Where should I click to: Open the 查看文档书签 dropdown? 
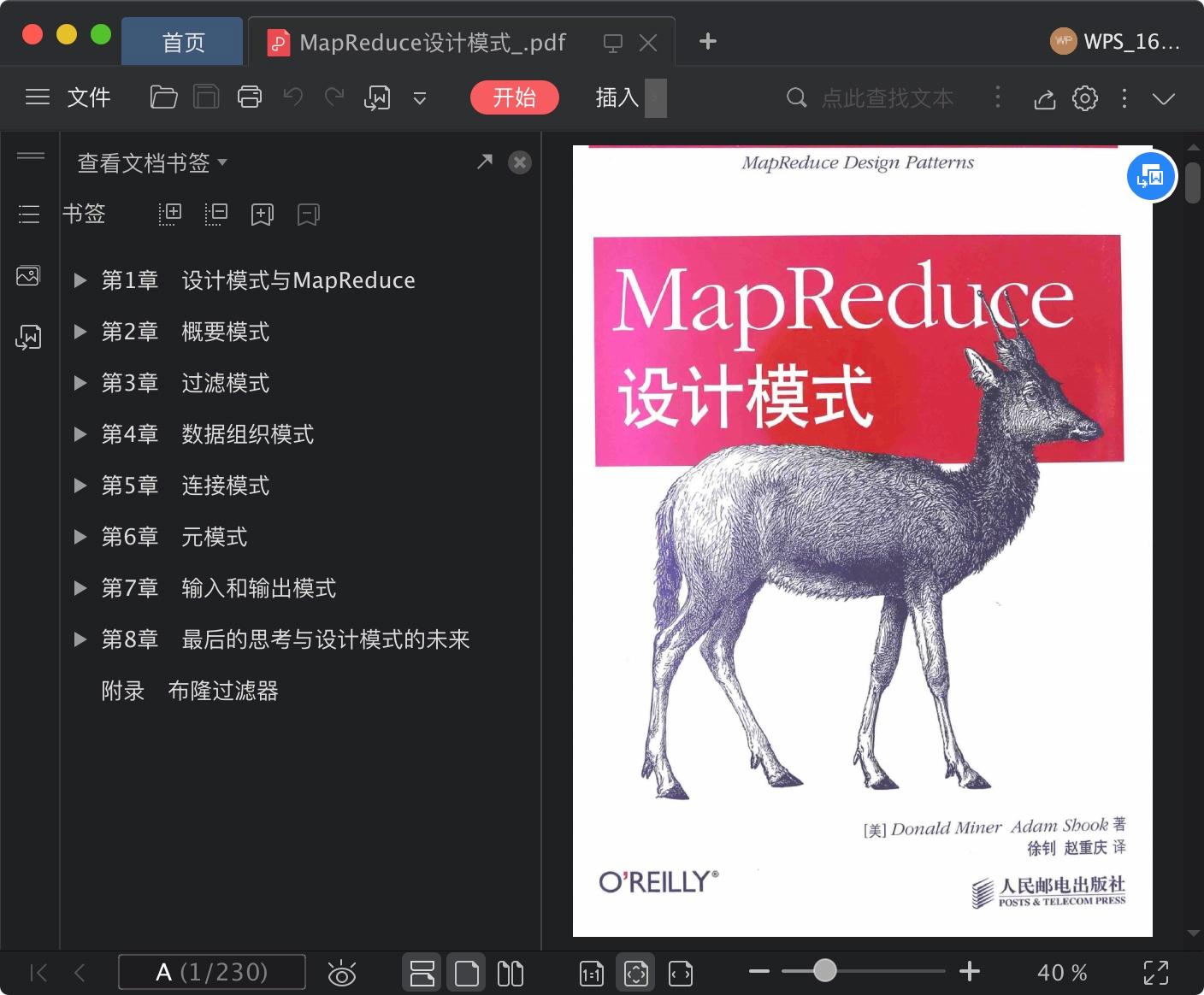click(152, 162)
